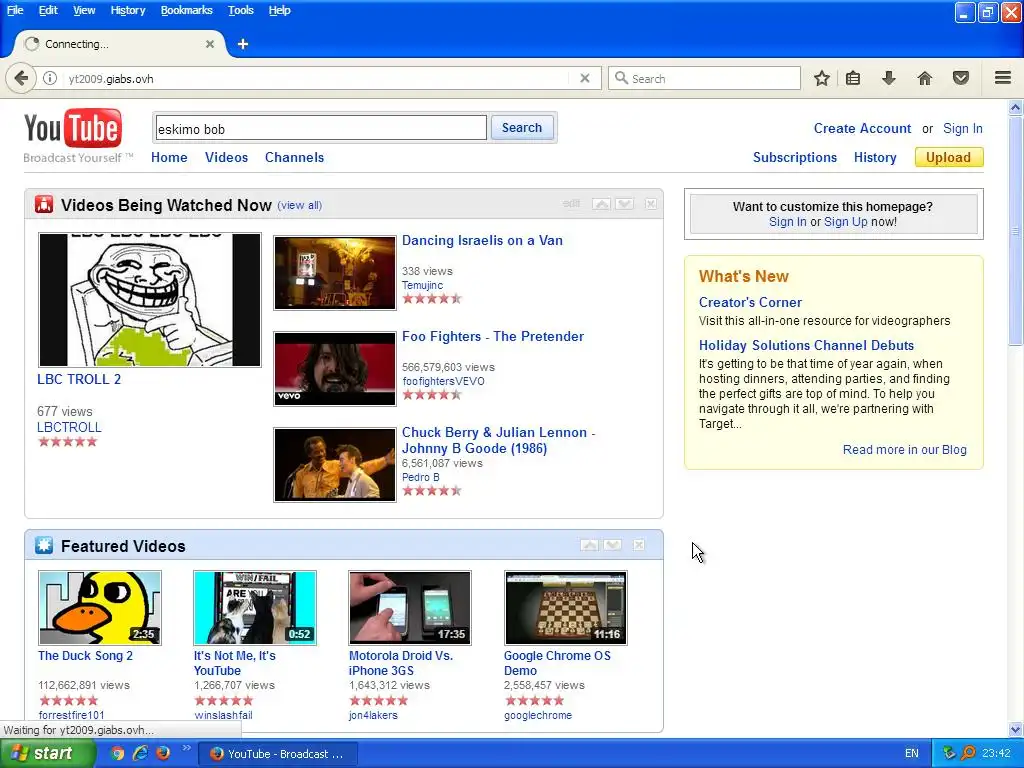Viewport: 1024px width, 768px height.
Task: Rate Dancing Israelis video via stars
Action: 432,299
